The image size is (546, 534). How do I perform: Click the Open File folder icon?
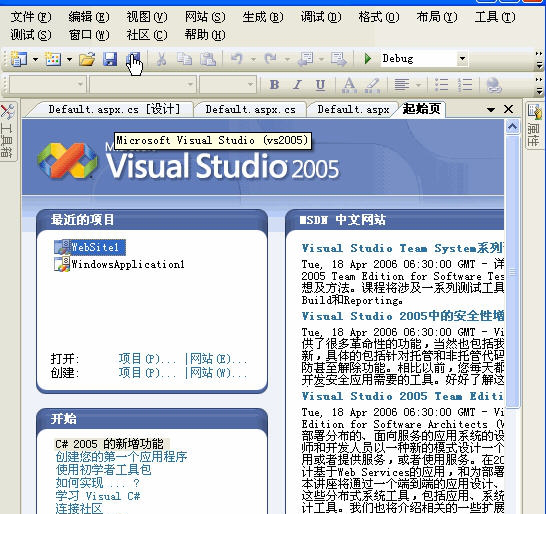click(x=87, y=59)
